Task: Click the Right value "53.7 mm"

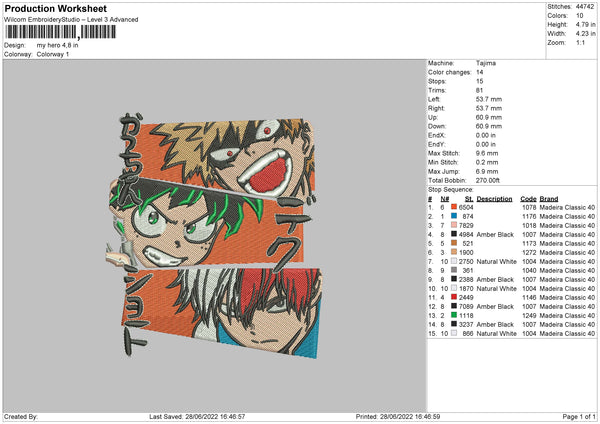Action: click(489, 108)
